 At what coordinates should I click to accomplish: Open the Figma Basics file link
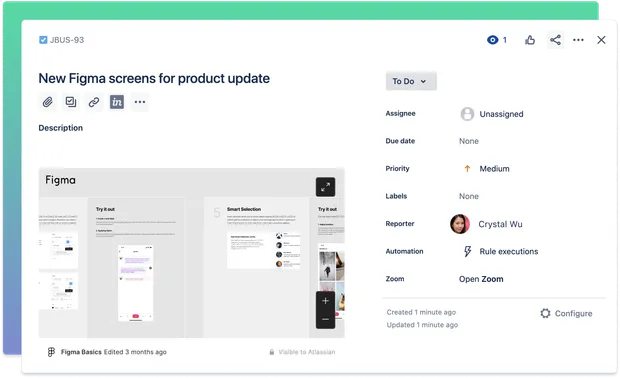81,352
